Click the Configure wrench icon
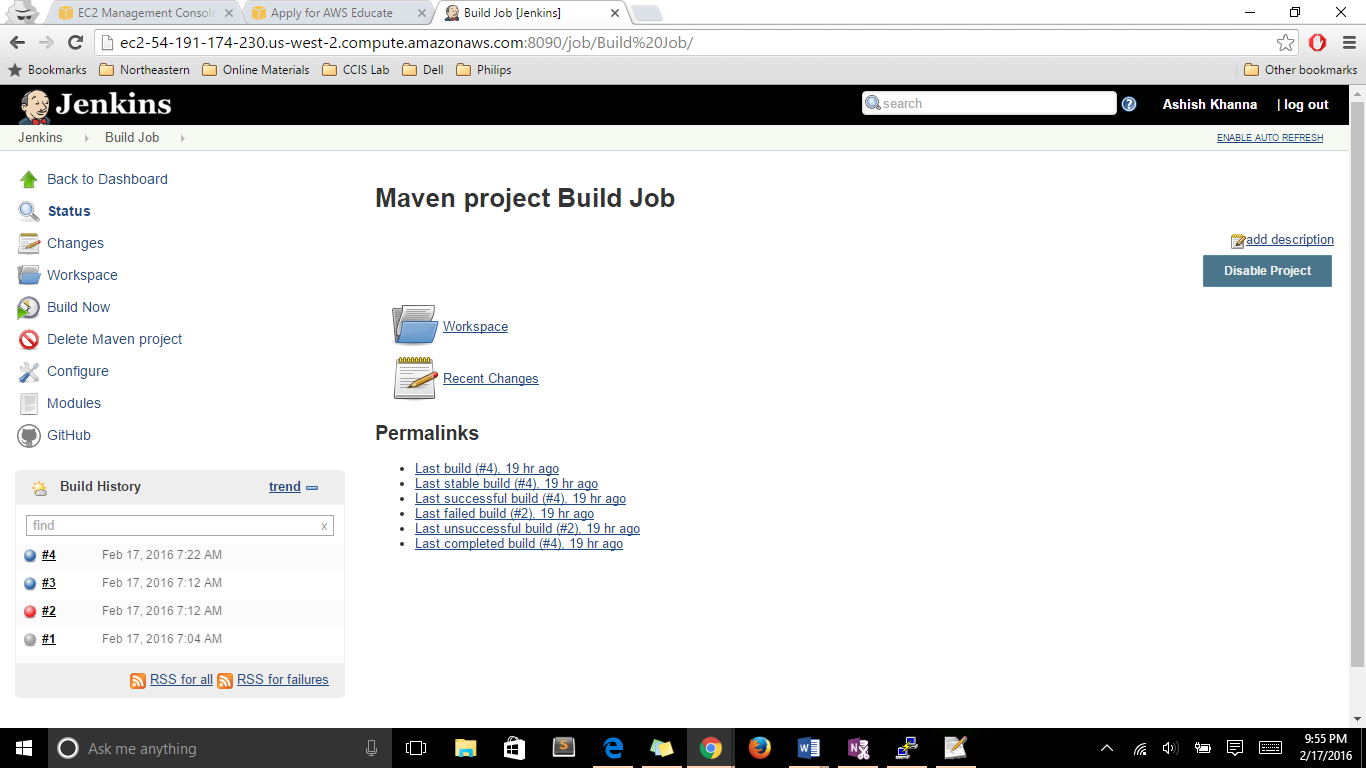Image resolution: width=1366 pixels, height=768 pixels. point(29,372)
